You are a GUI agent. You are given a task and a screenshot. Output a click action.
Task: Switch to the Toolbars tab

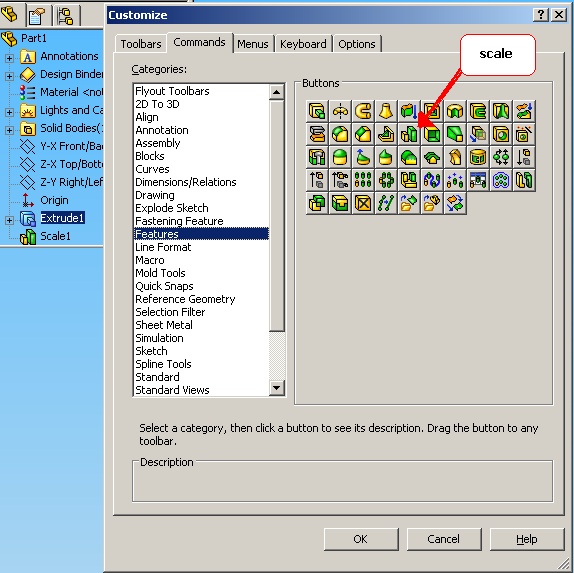[141, 44]
